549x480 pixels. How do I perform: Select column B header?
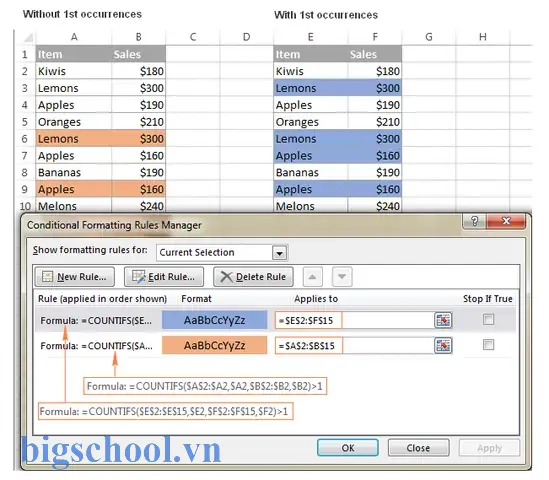click(x=139, y=37)
